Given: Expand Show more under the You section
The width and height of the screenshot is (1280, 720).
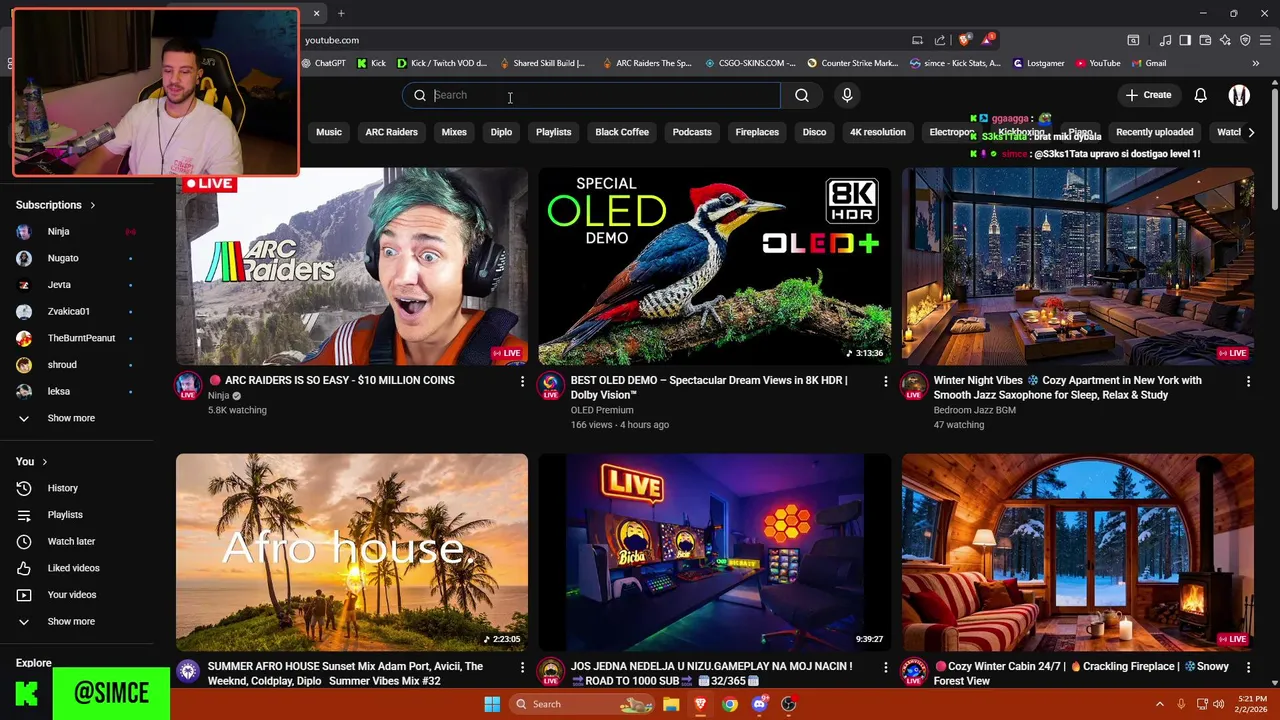Looking at the screenshot, I should click(70, 621).
